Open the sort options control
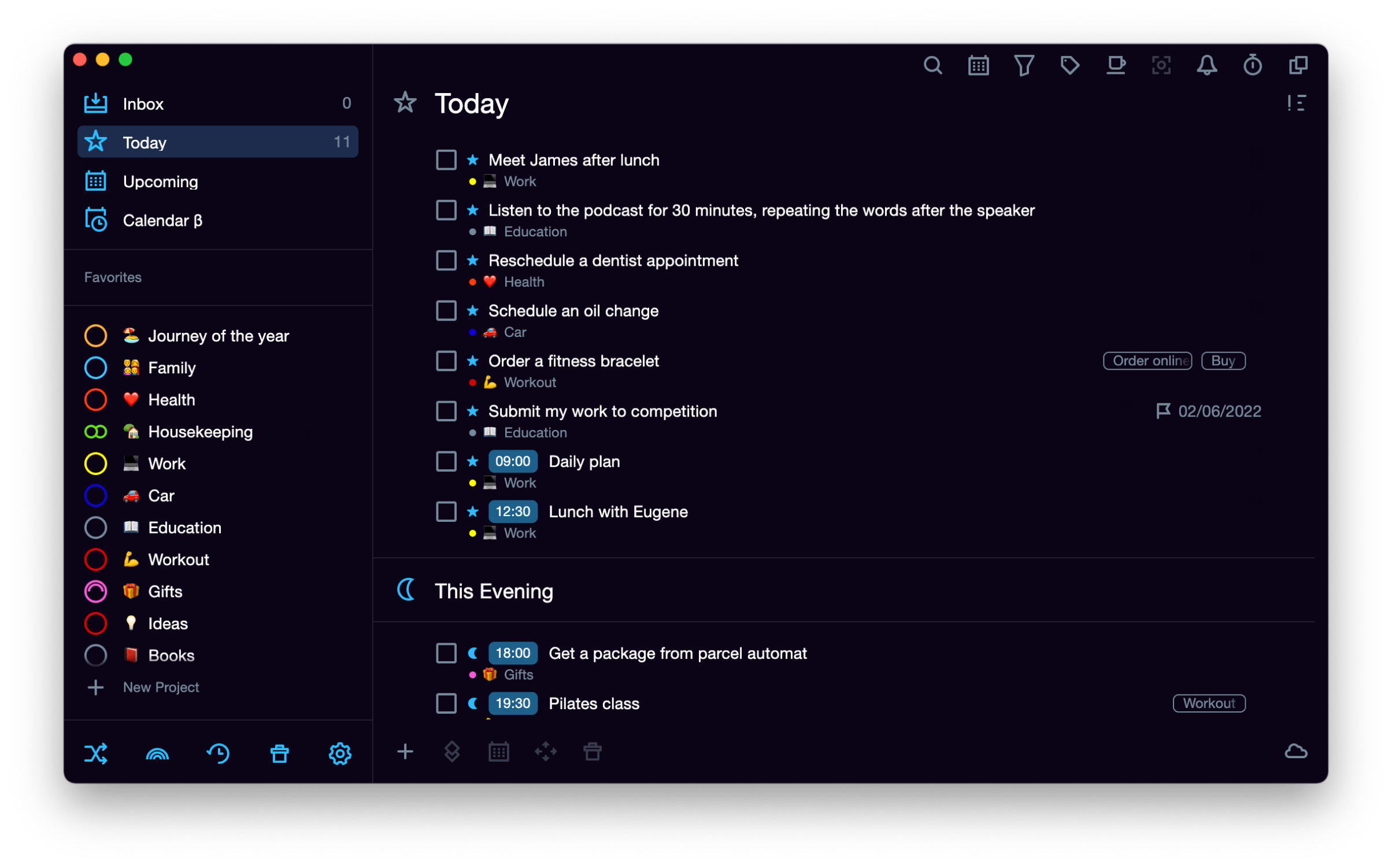Screen dimensions: 1392x868 coord(1297,102)
